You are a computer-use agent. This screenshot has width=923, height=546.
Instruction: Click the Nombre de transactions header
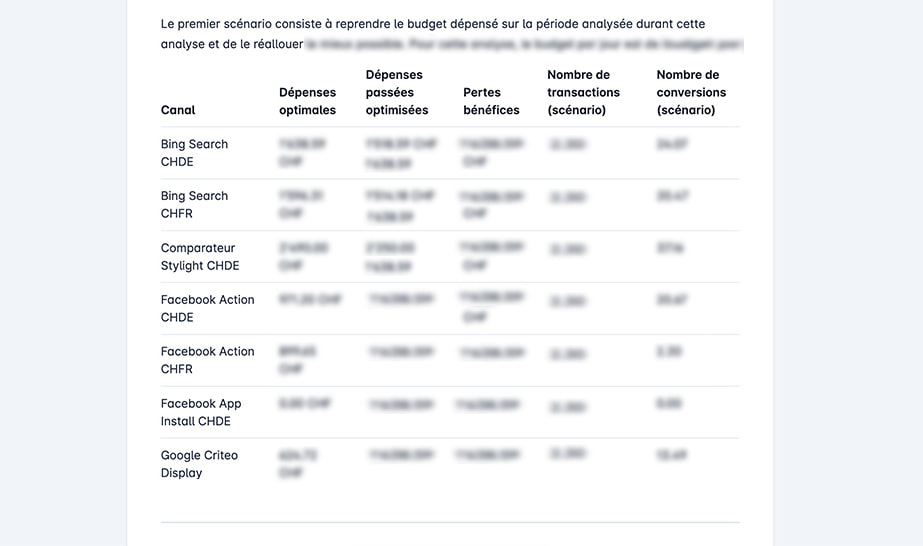583,92
